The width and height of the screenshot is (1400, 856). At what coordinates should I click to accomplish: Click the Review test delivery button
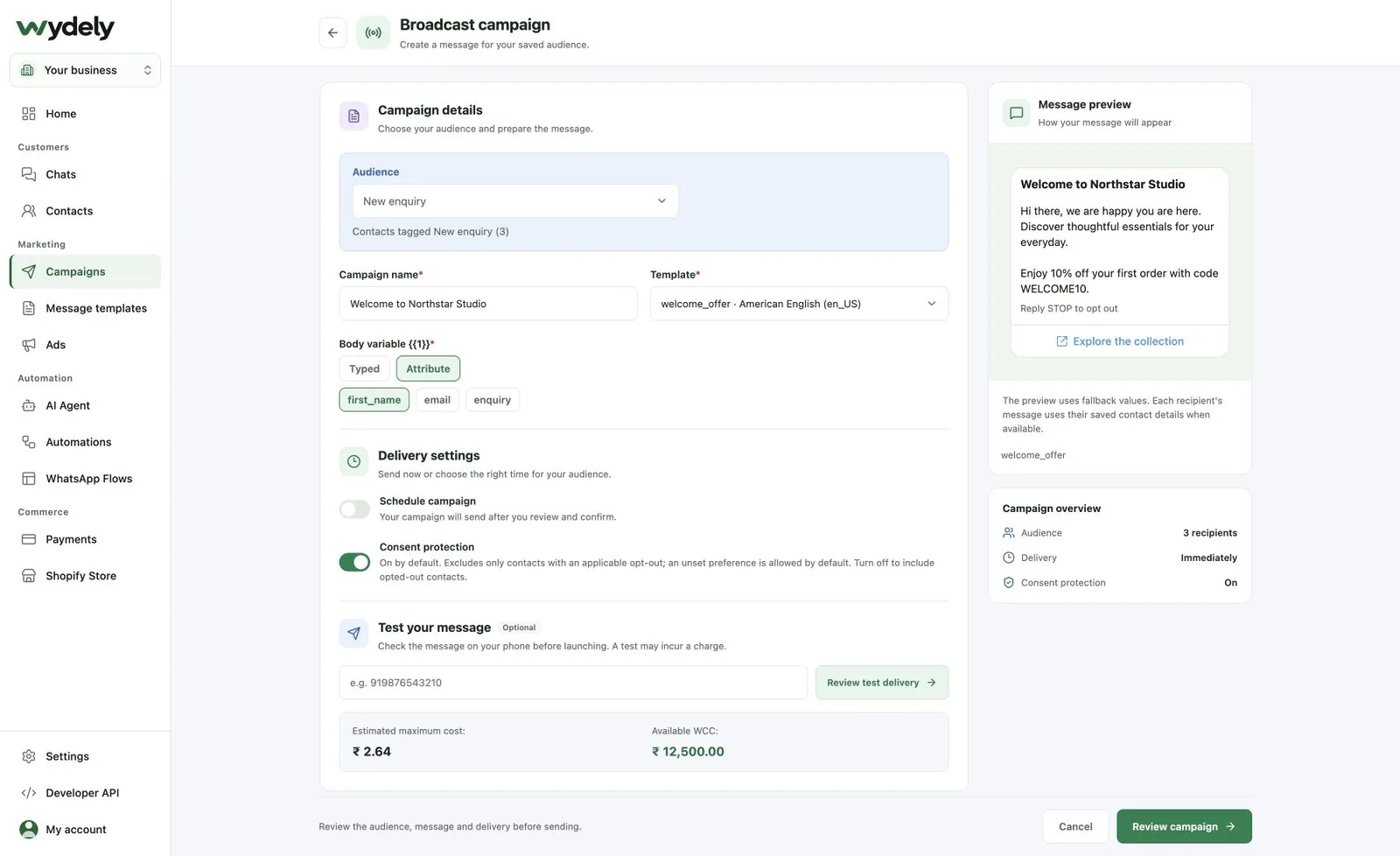tap(882, 683)
